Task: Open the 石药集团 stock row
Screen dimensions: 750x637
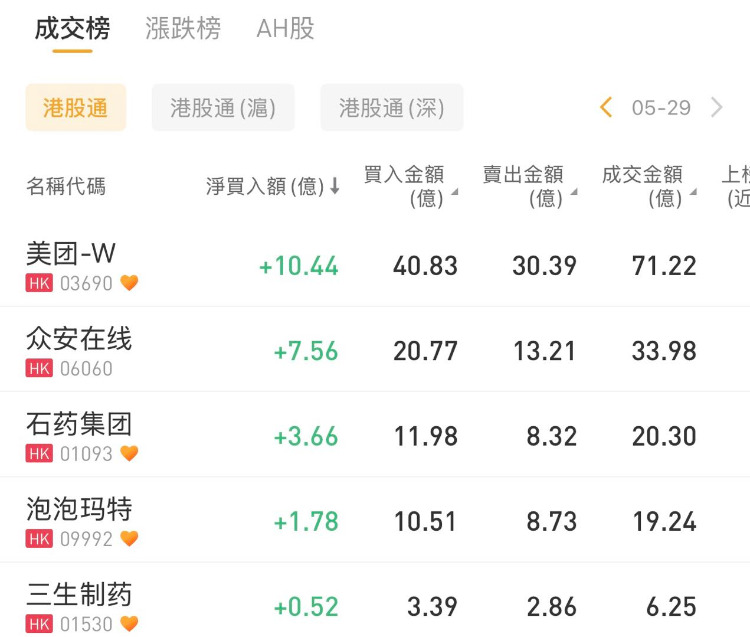Action: pyautogui.click(x=375, y=435)
